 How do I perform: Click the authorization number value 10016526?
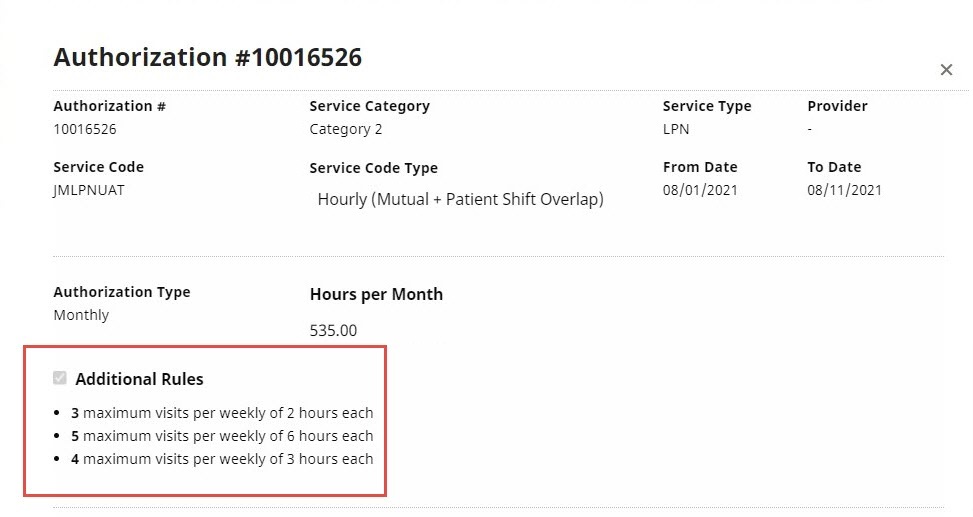[85, 129]
